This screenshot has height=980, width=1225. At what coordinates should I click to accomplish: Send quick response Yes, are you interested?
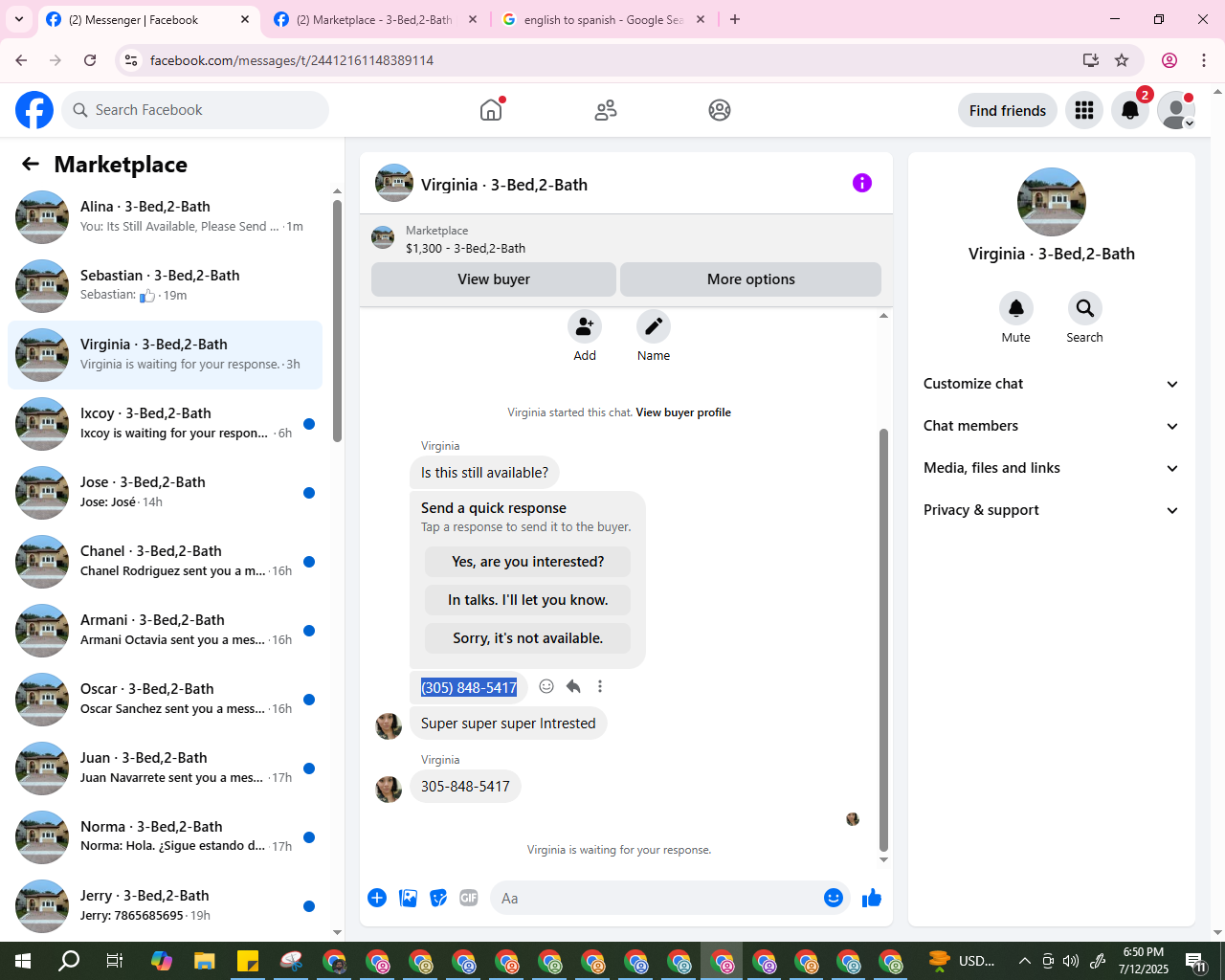[528, 562]
